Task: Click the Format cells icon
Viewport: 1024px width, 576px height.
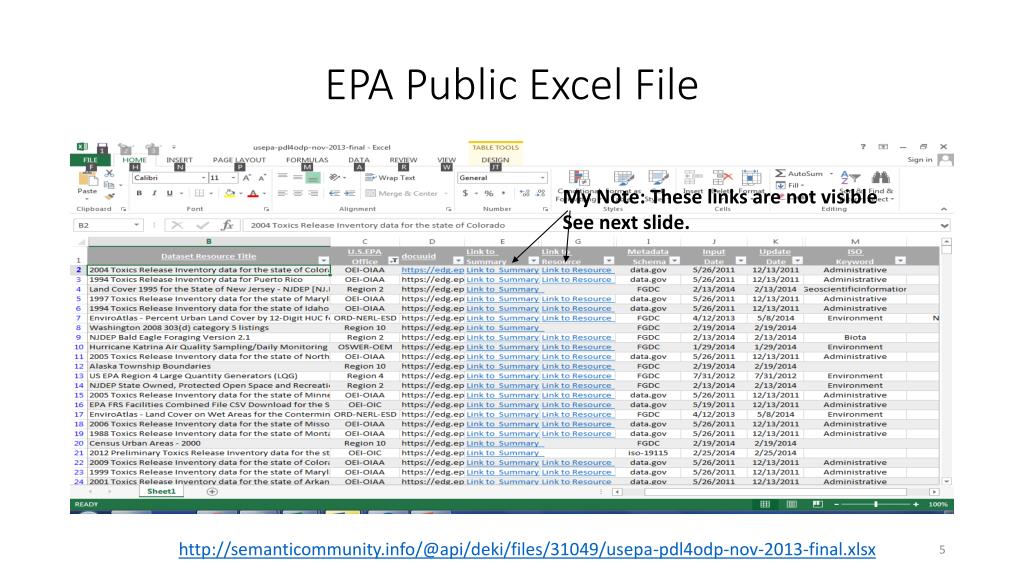Action: 751,178
